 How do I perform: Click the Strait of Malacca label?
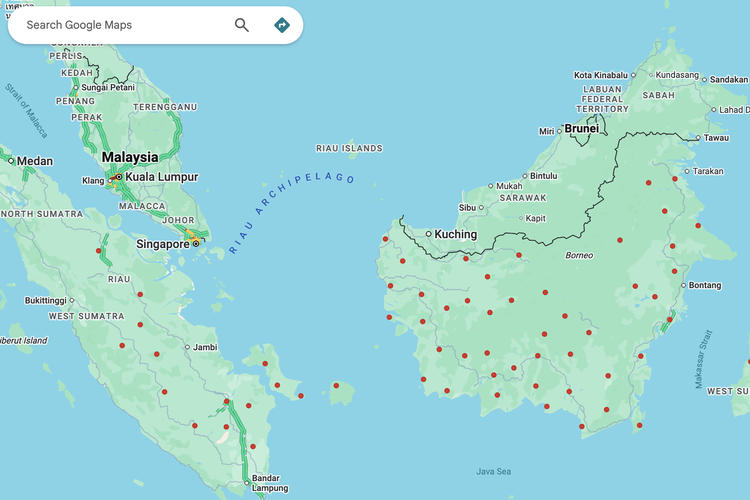(26, 111)
